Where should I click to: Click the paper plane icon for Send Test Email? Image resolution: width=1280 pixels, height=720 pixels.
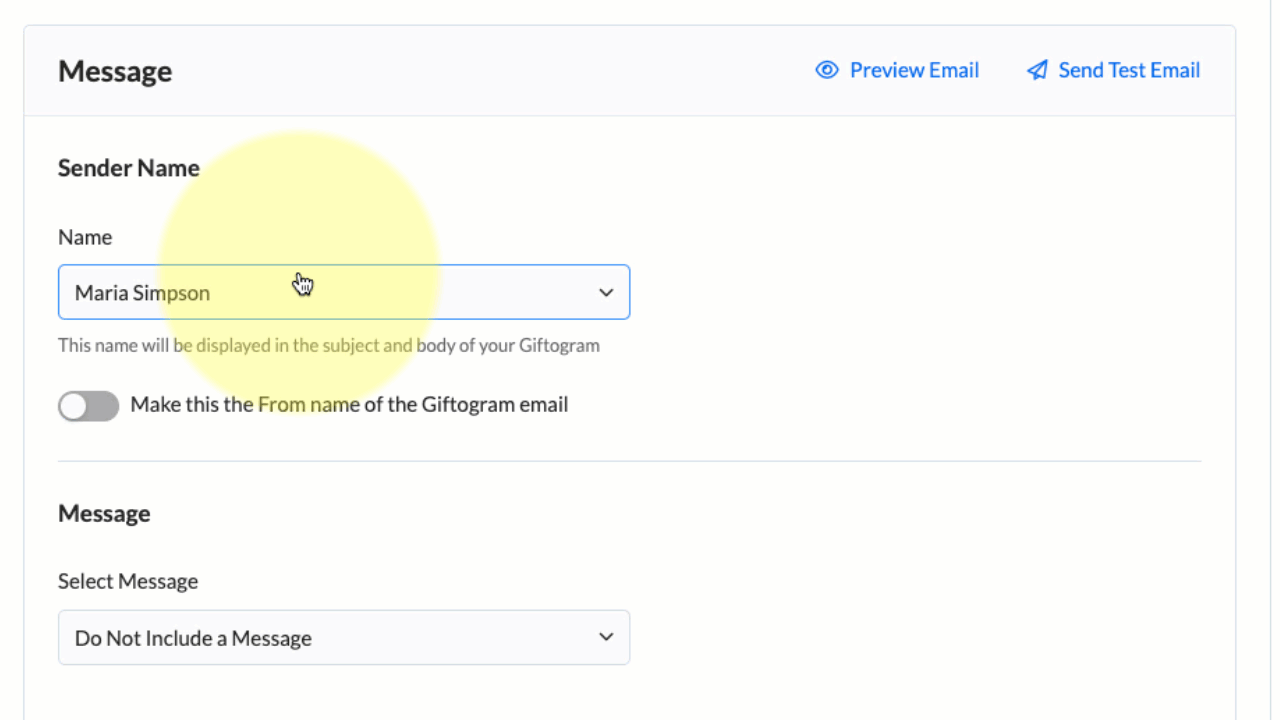(1037, 70)
